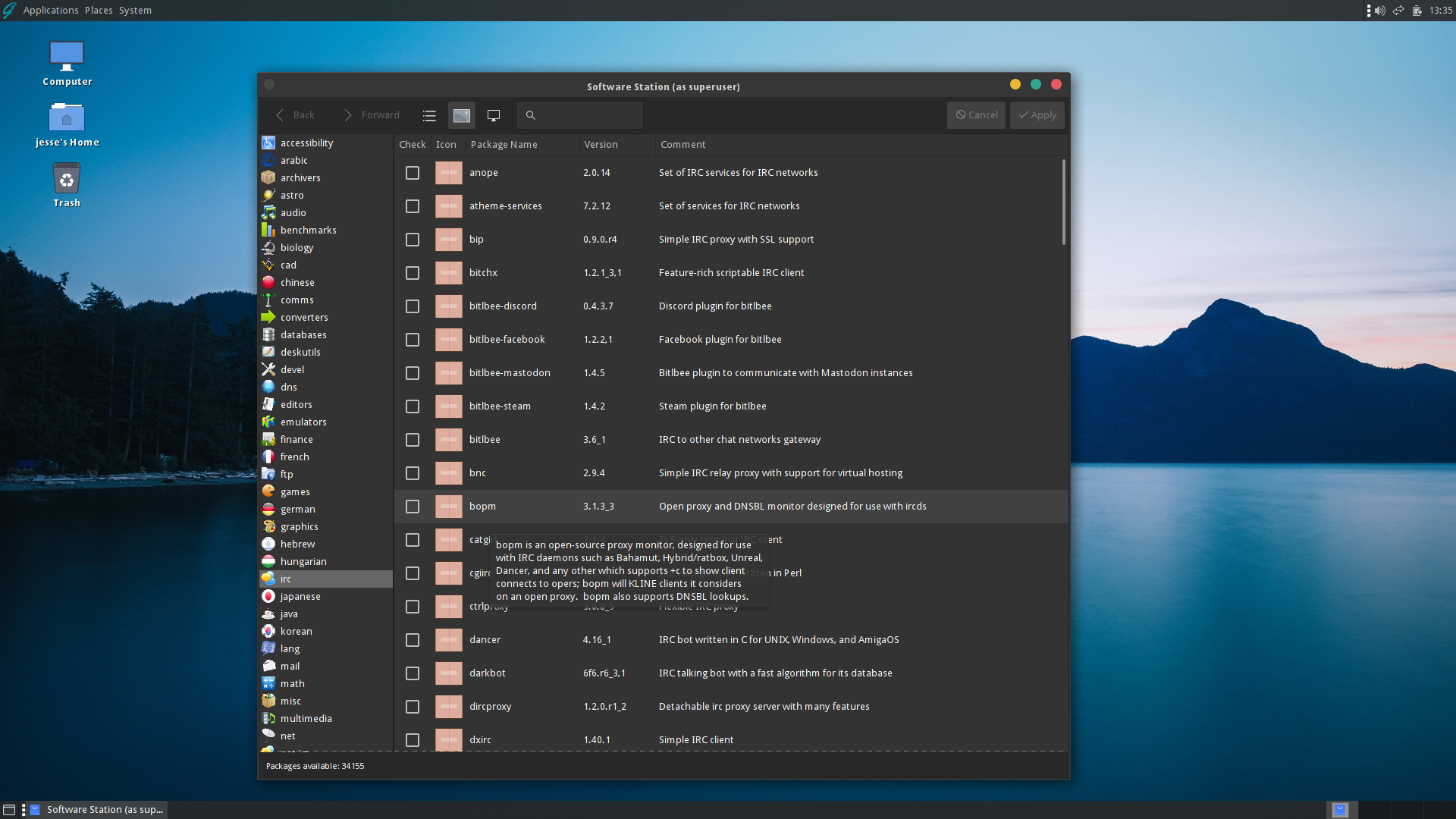The image size is (1456, 819).
Task: Tick the dircproxy package checkbox
Action: 413,707
